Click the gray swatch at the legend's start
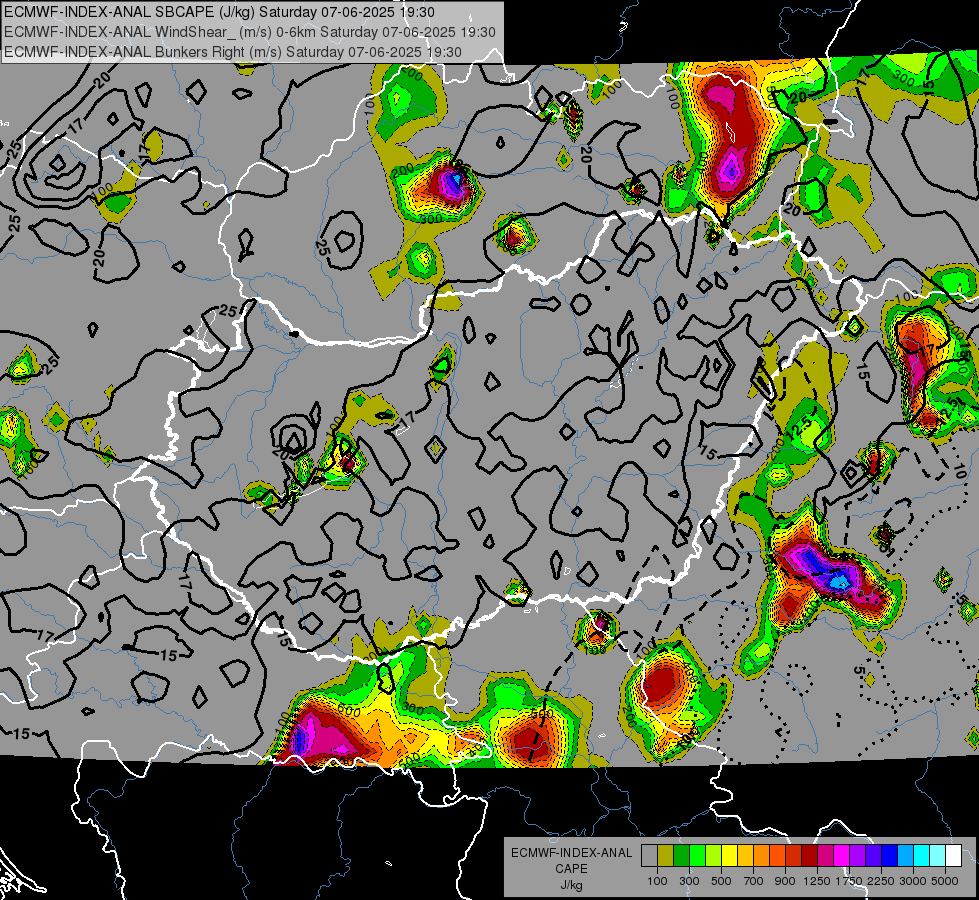 (649, 856)
